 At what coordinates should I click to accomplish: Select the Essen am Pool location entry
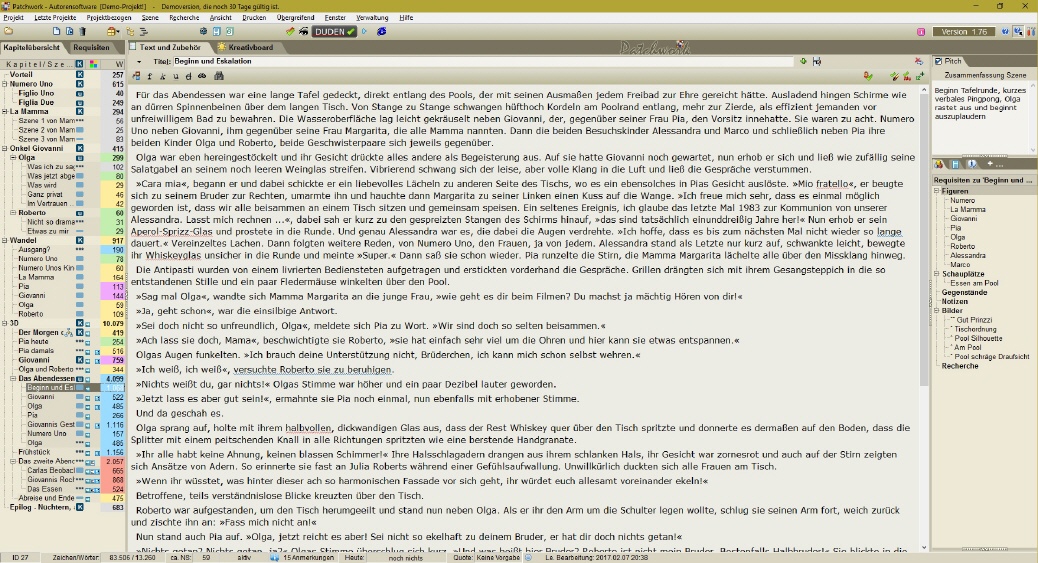point(974,283)
